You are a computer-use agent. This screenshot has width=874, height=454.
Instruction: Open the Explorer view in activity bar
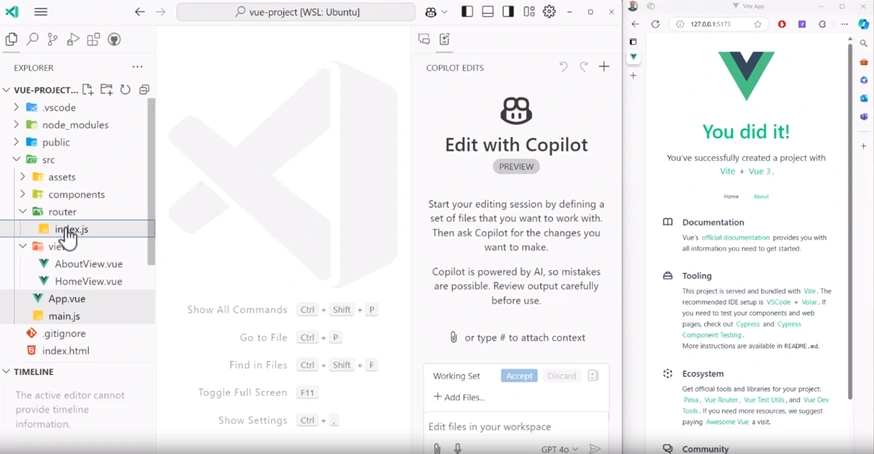[11, 39]
